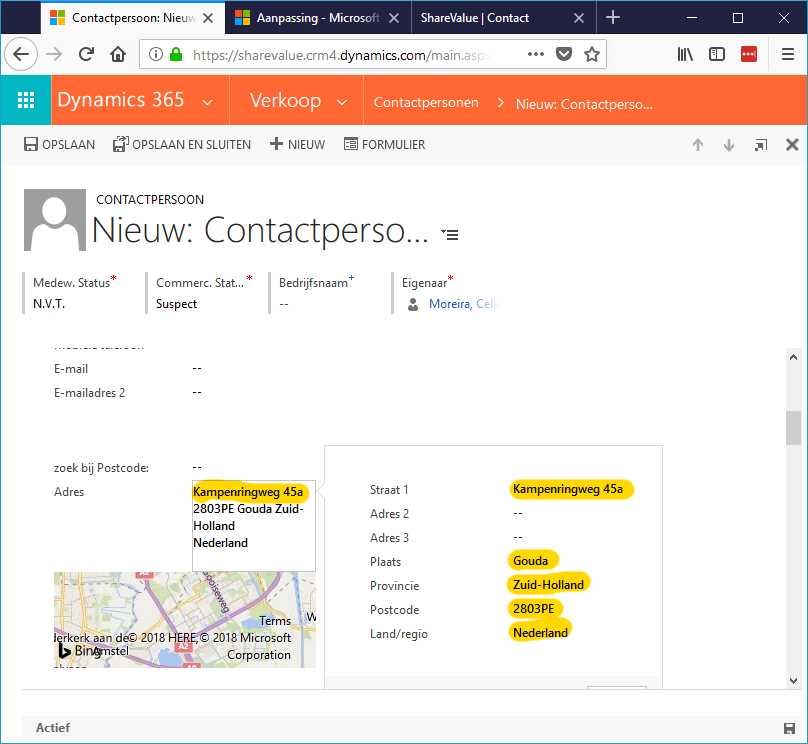Image resolution: width=808 pixels, height=744 pixels.
Task: Open the Firefox Library icon
Action: pos(685,54)
